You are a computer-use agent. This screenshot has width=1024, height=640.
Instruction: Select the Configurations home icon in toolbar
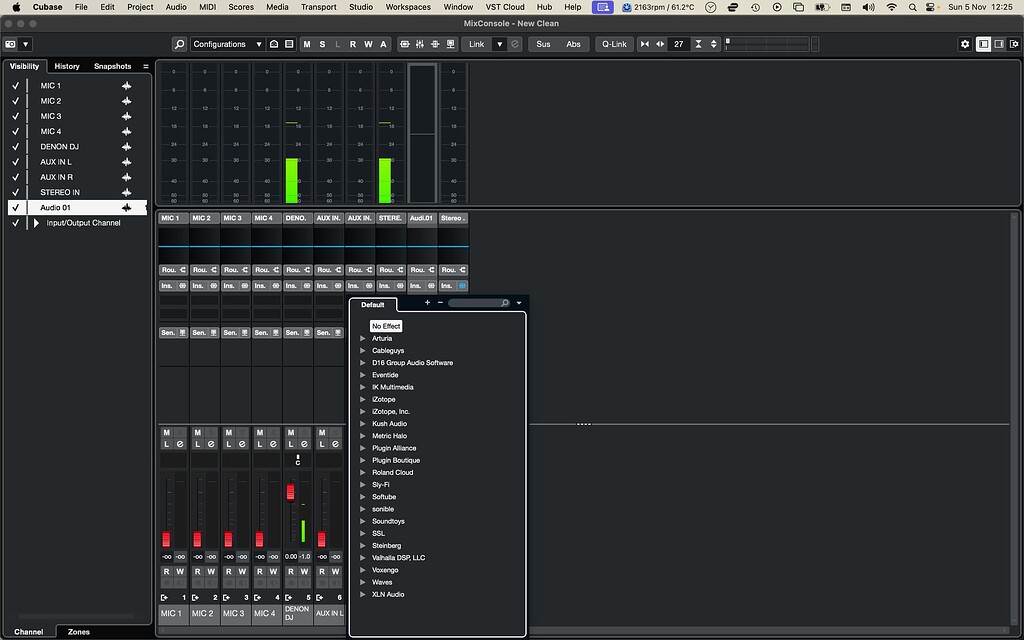(275, 44)
